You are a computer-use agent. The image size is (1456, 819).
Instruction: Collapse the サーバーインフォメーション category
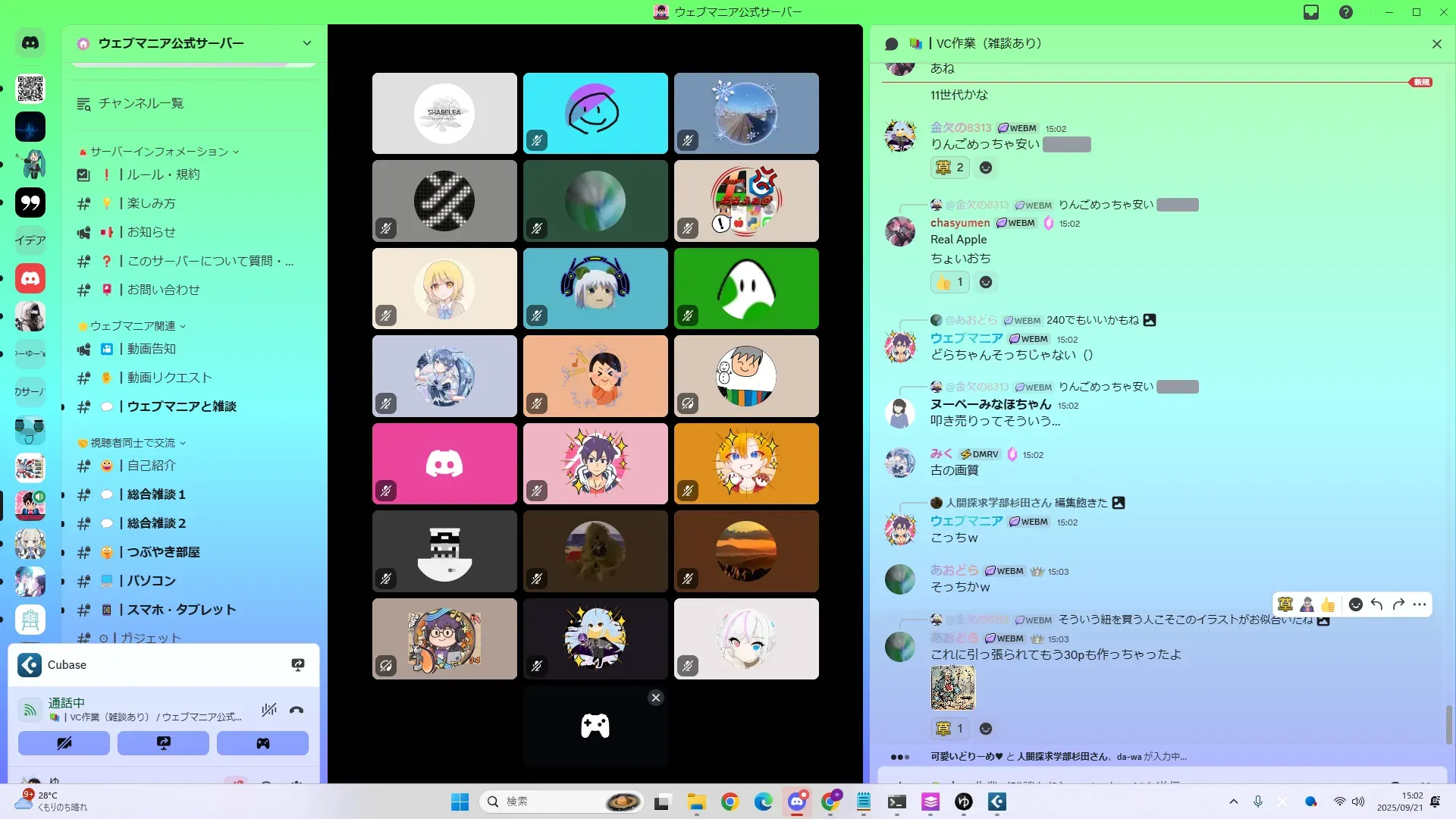[x=159, y=152]
